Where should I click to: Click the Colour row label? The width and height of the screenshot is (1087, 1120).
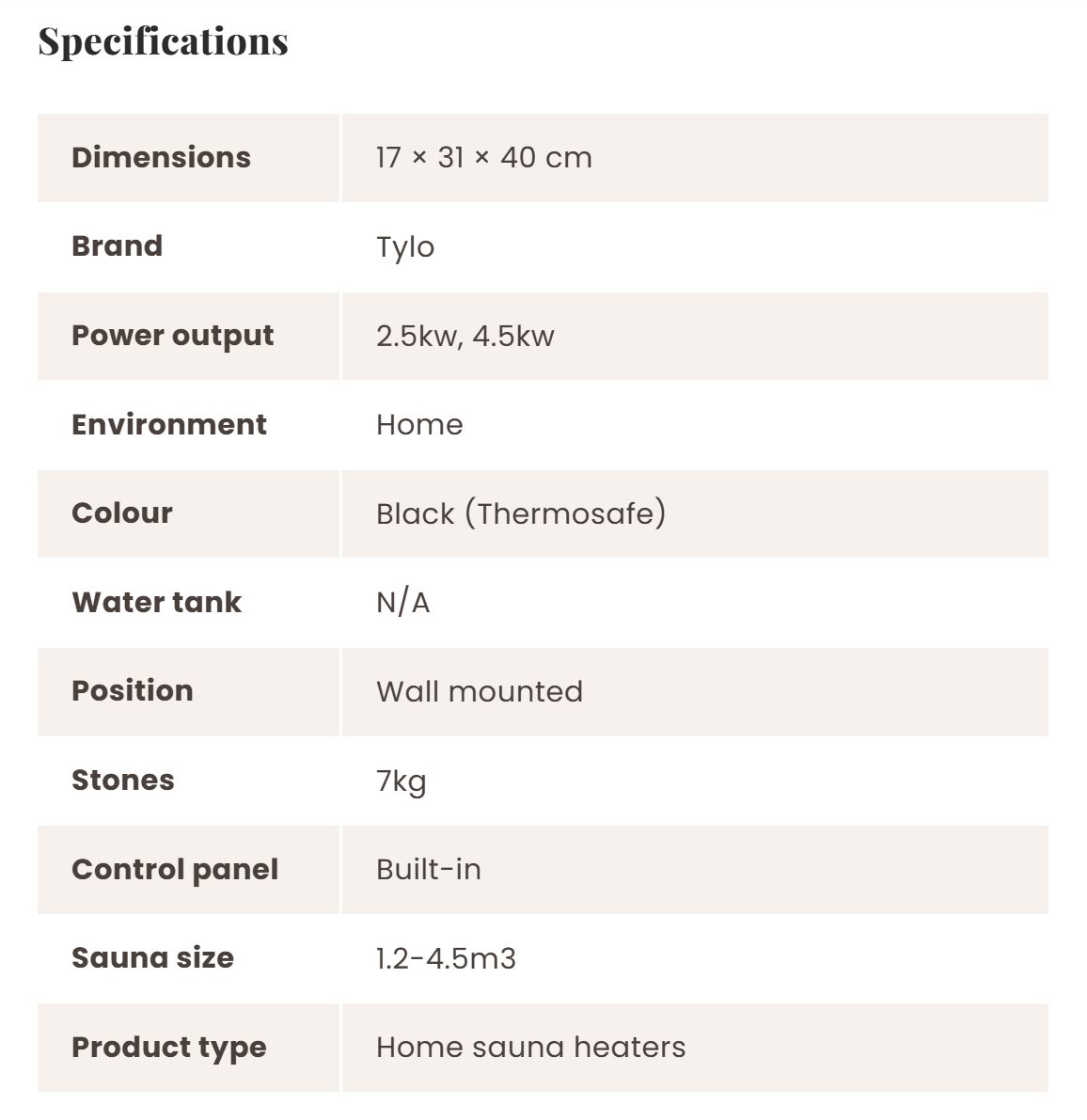tap(121, 513)
